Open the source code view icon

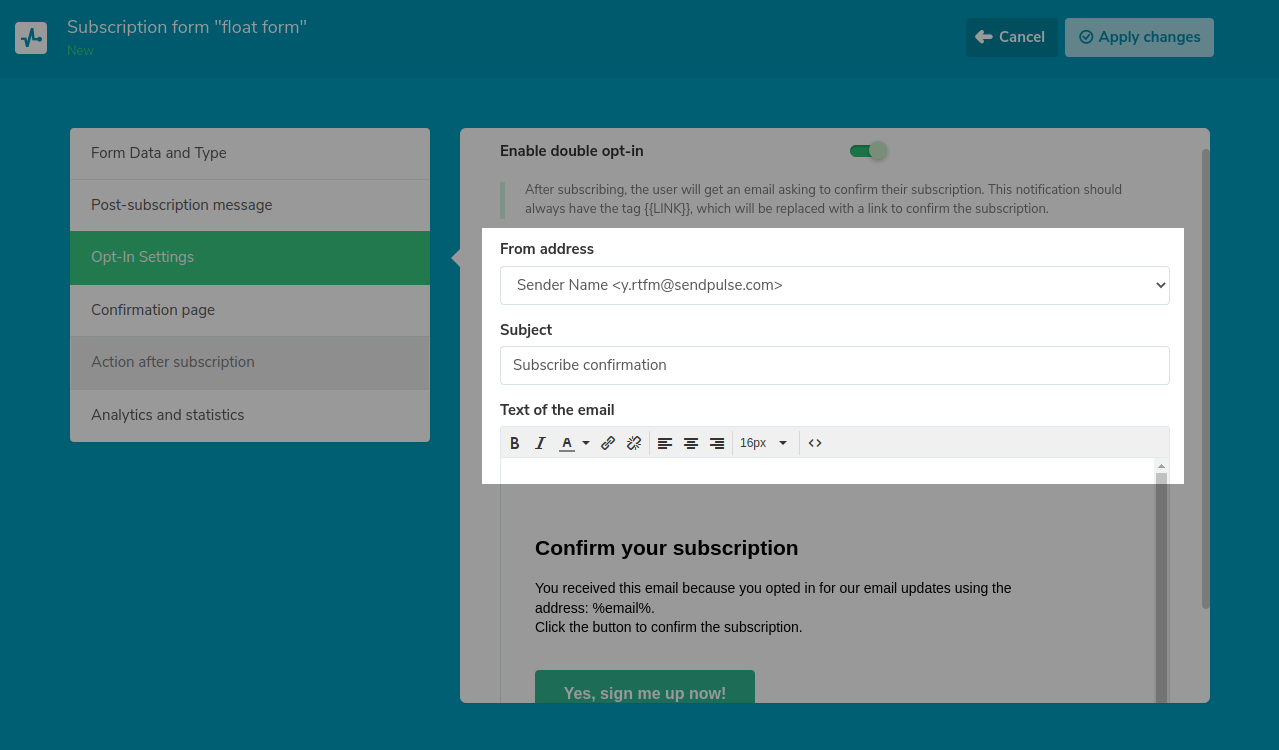click(x=815, y=443)
